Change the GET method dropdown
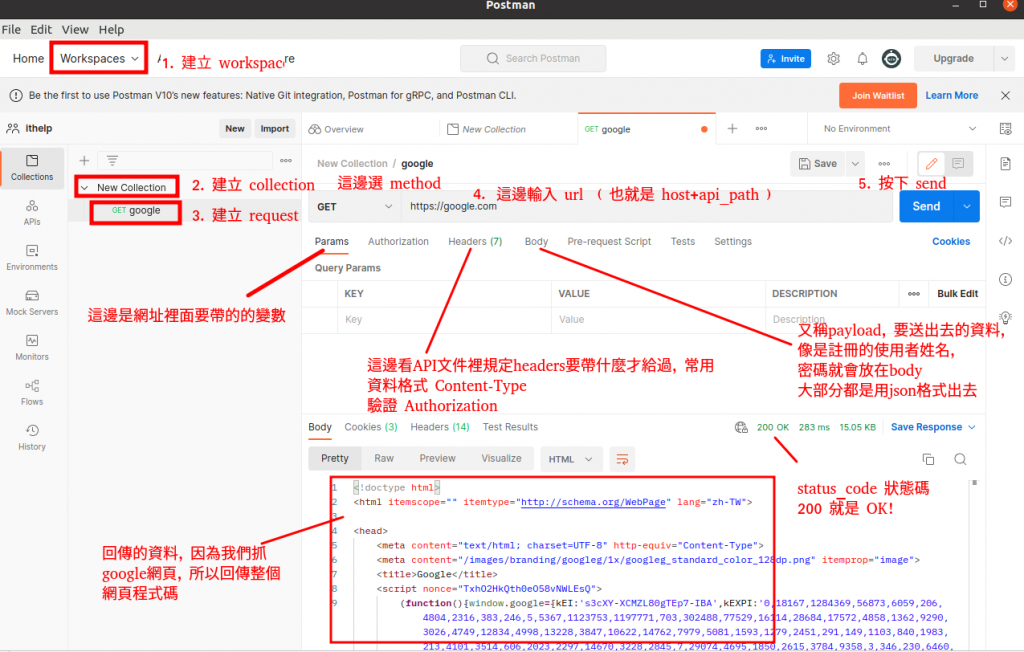 [355, 207]
